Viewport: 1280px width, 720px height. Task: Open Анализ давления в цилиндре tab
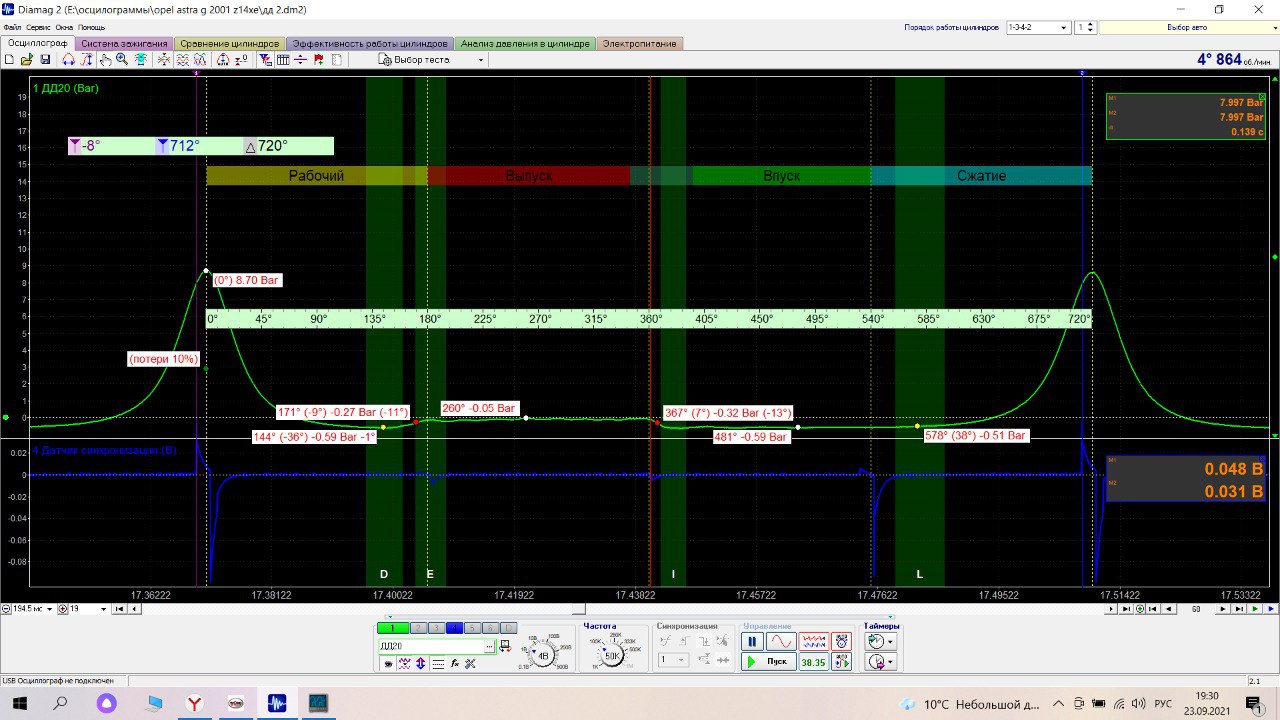pos(525,44)
